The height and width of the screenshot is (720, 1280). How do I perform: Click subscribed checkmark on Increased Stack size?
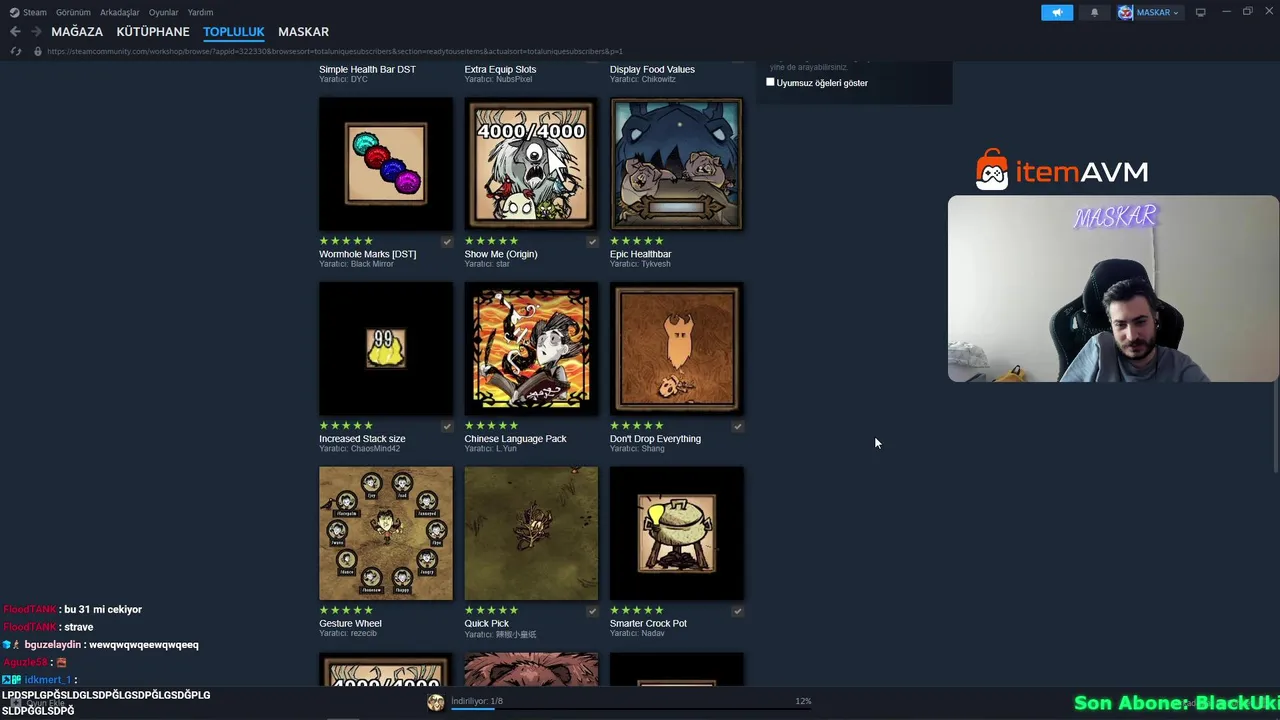coord(447,426)
